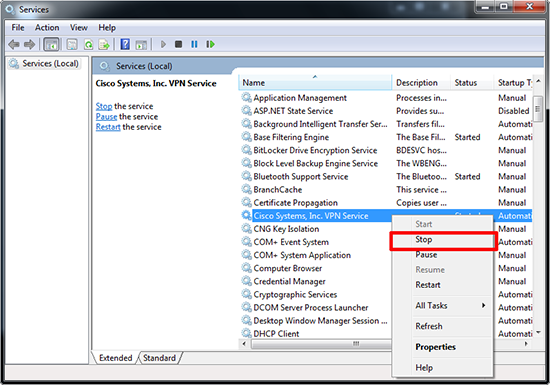Open the Action menu
This screenshot has height=385, width=550.
click(47, 27)
